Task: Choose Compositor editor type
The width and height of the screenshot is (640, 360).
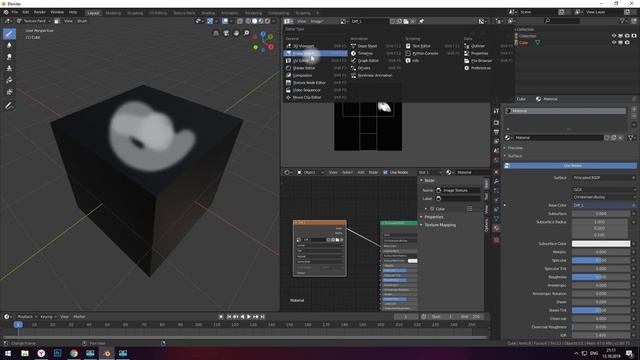Action: click(315, 76)
